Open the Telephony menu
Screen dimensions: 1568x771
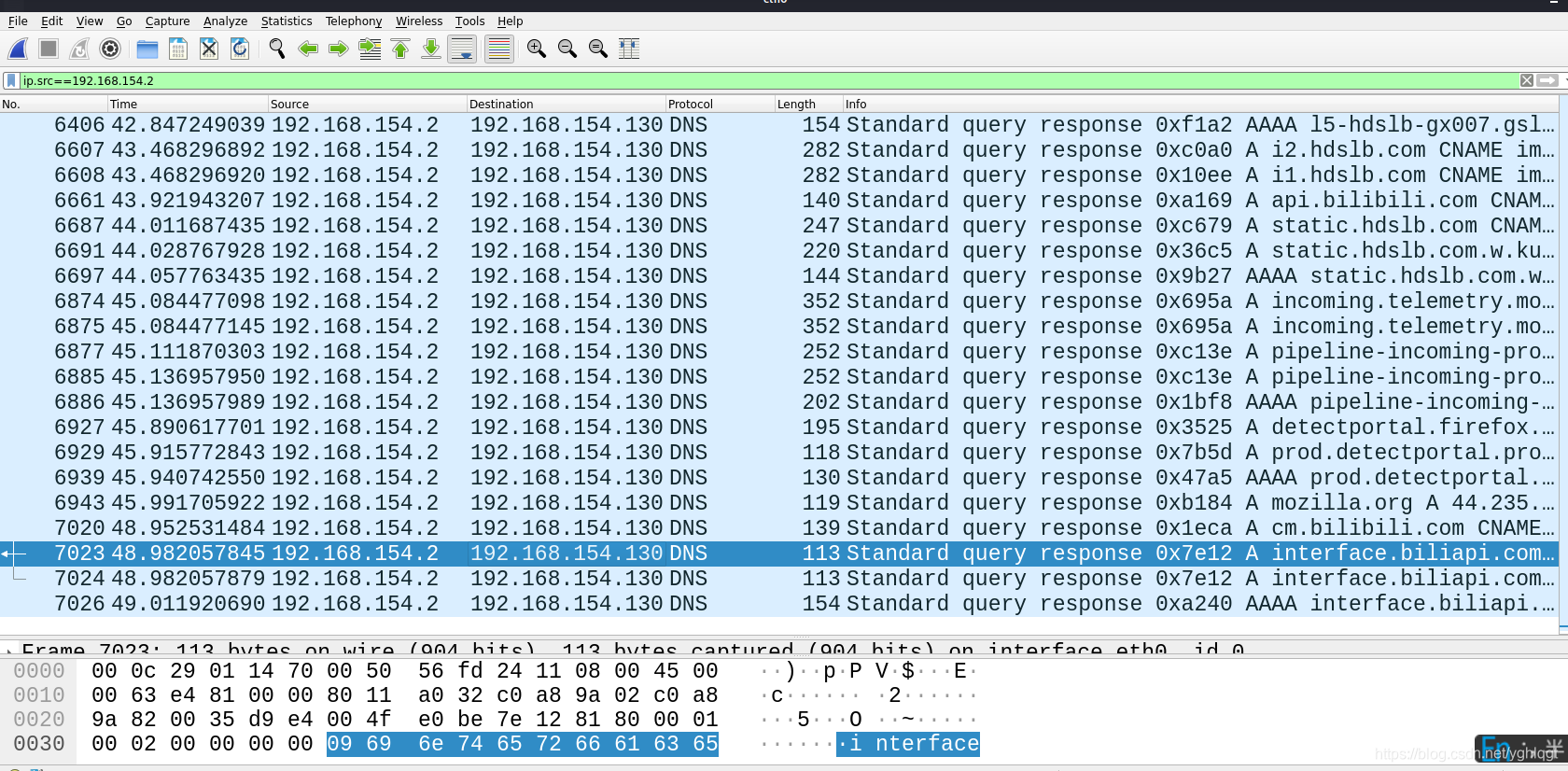[x=354, y=21]
